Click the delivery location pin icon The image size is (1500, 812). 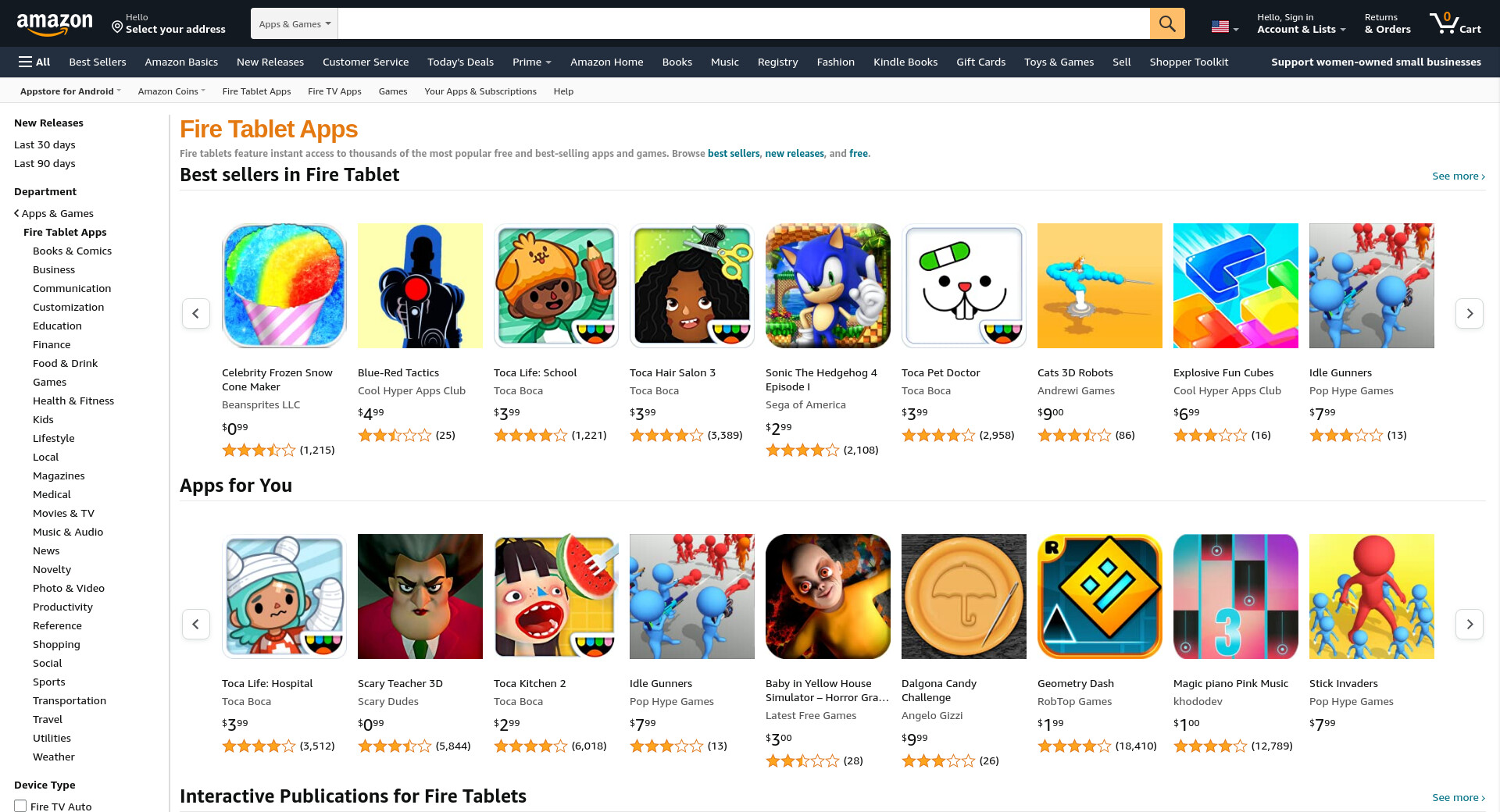(x=117, y=27)
